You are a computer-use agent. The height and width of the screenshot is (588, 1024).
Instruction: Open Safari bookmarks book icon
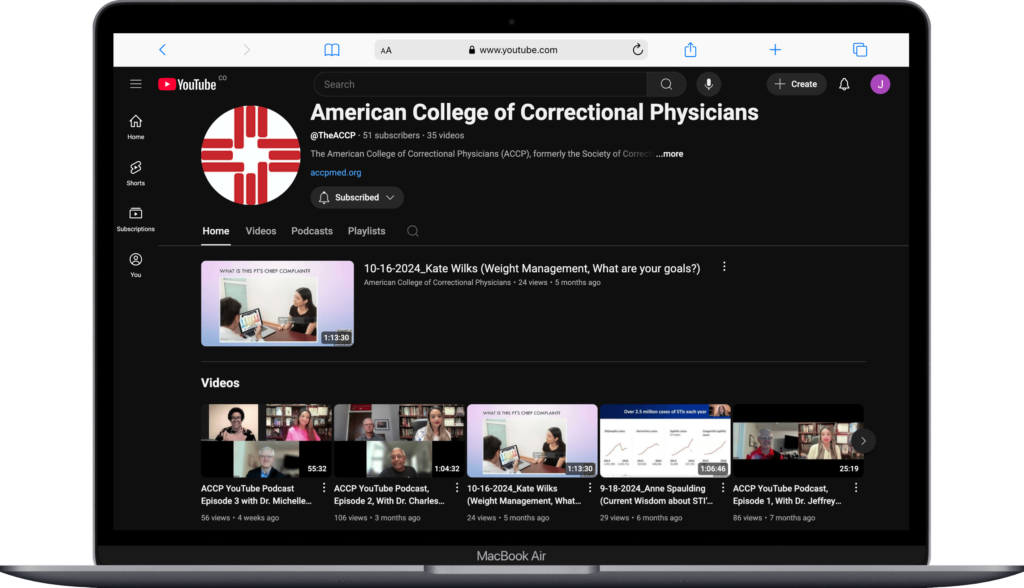click(x=332, y=50)
